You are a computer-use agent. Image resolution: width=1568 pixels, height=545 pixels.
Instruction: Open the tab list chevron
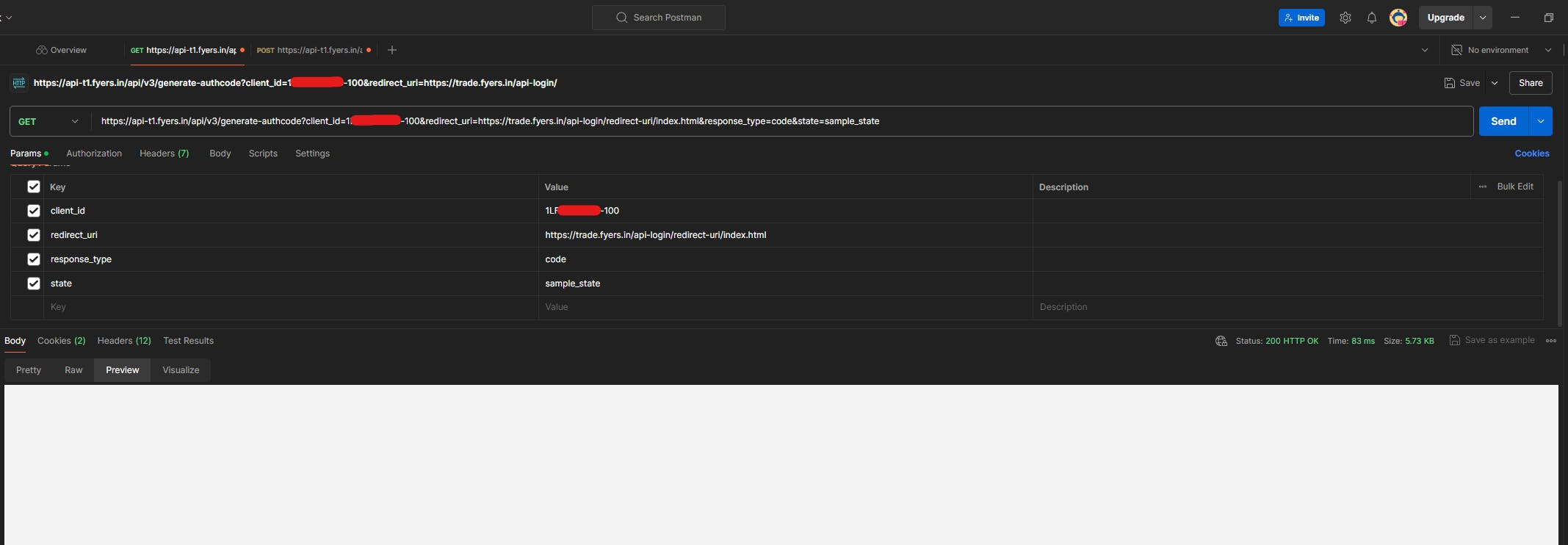[x=1425, y=50]
